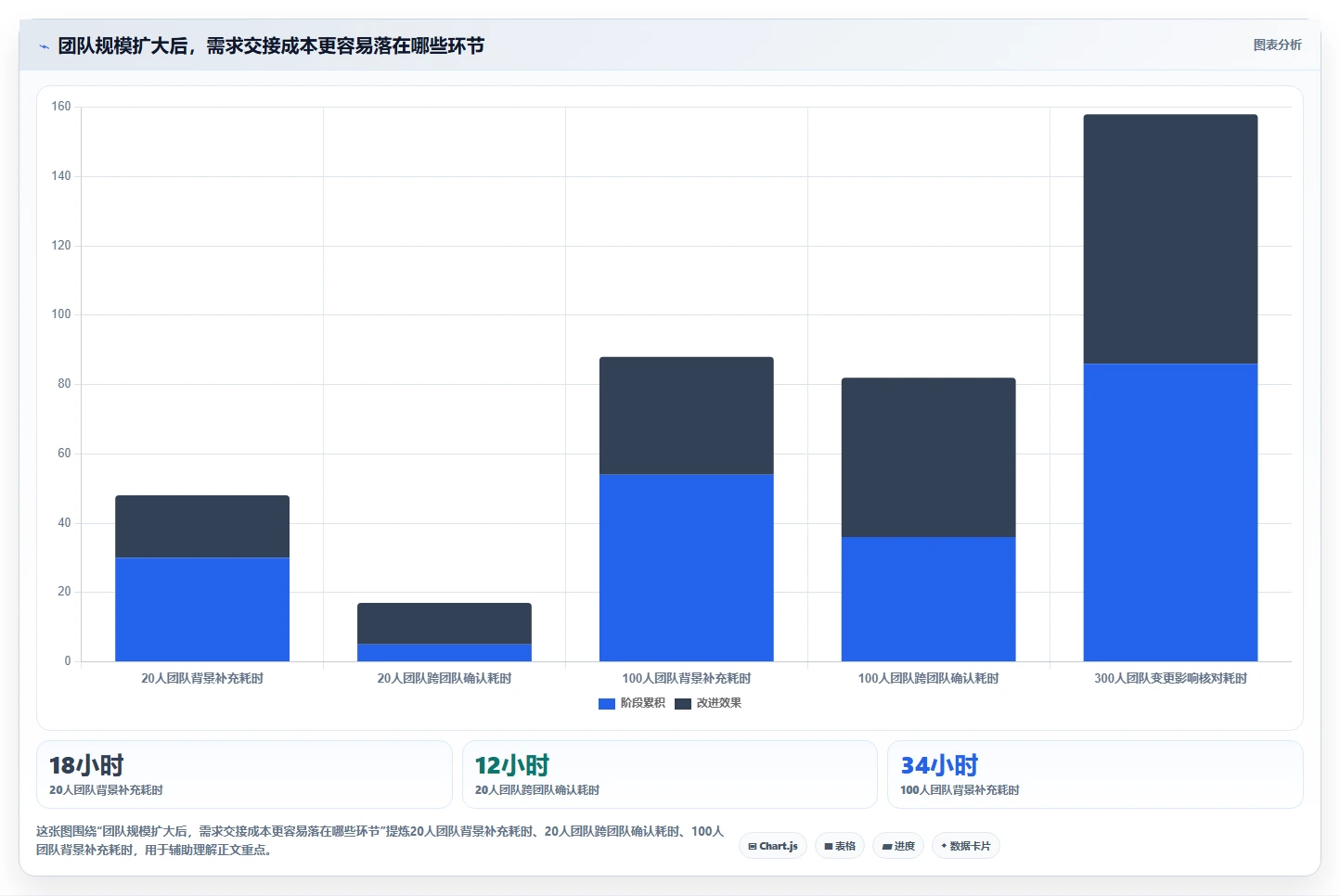Click the blue segment of 100人团队背景补充耗时 bar
The height and width of the screenshot is (896, 1340).
coord(687,568)
